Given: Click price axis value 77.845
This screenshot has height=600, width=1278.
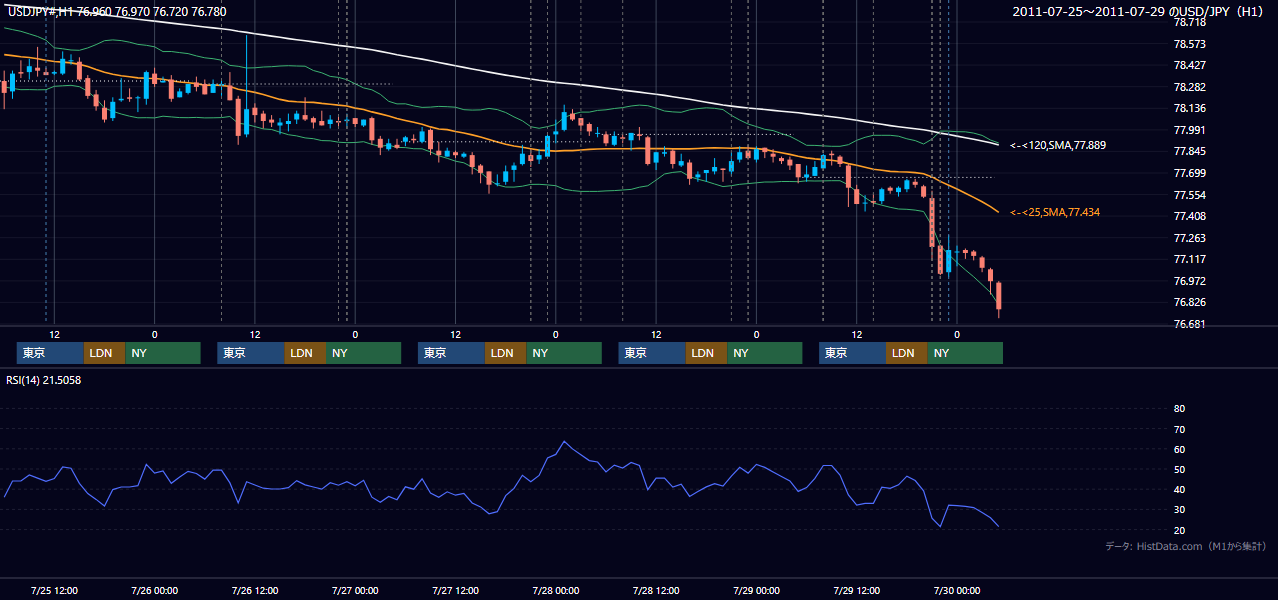Looking at the screenshot, I should tap(1189, 151).
